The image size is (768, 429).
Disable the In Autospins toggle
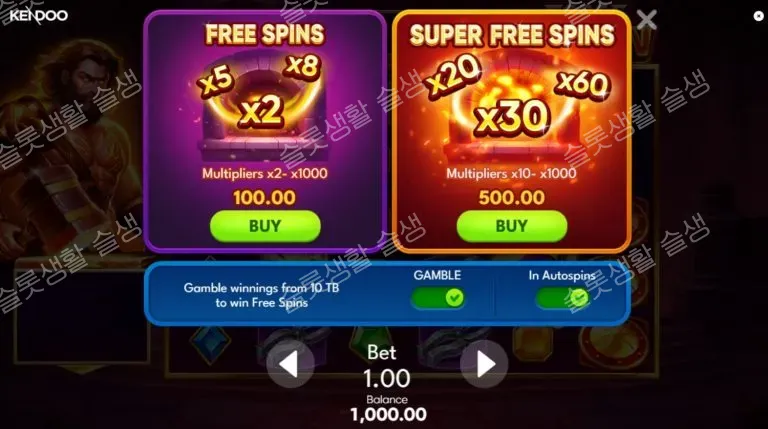coord(562,297)
